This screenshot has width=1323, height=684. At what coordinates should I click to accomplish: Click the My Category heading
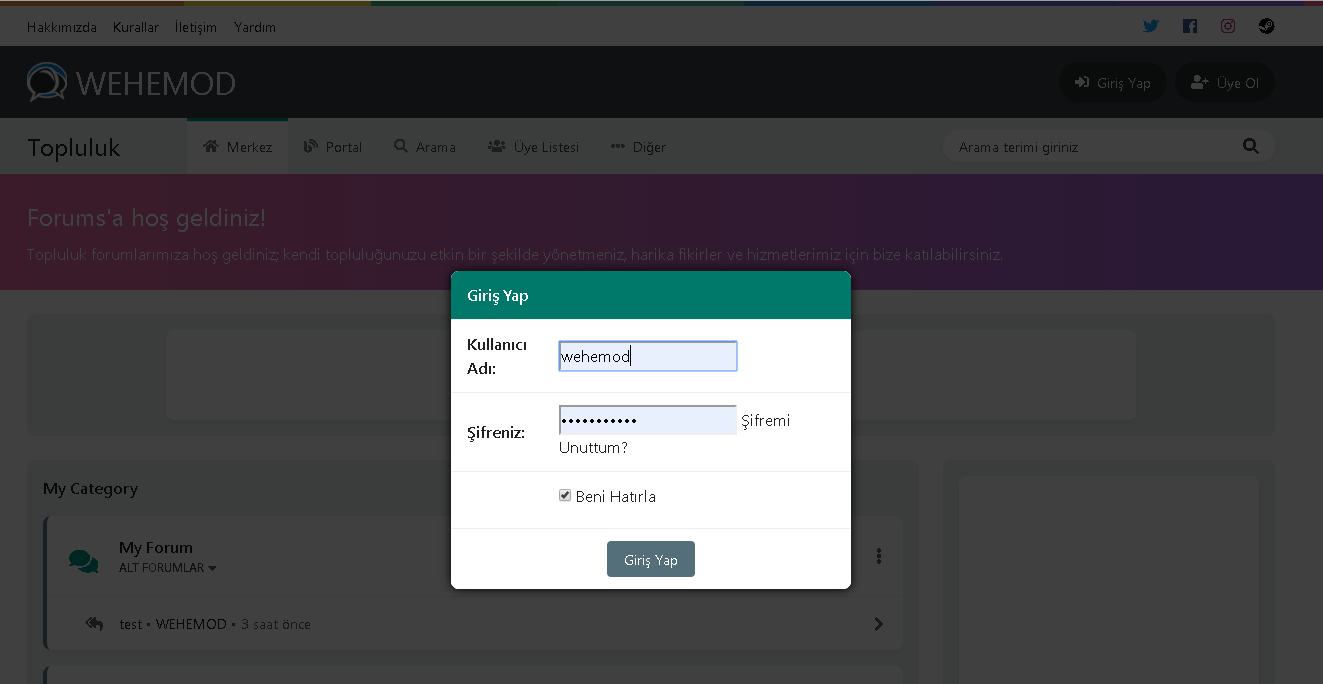(x=90, y=489)
